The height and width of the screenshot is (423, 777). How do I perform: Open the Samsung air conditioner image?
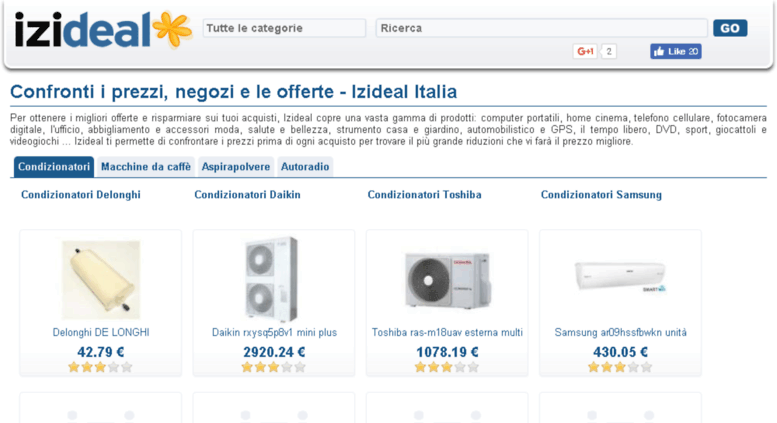[620, 277]
